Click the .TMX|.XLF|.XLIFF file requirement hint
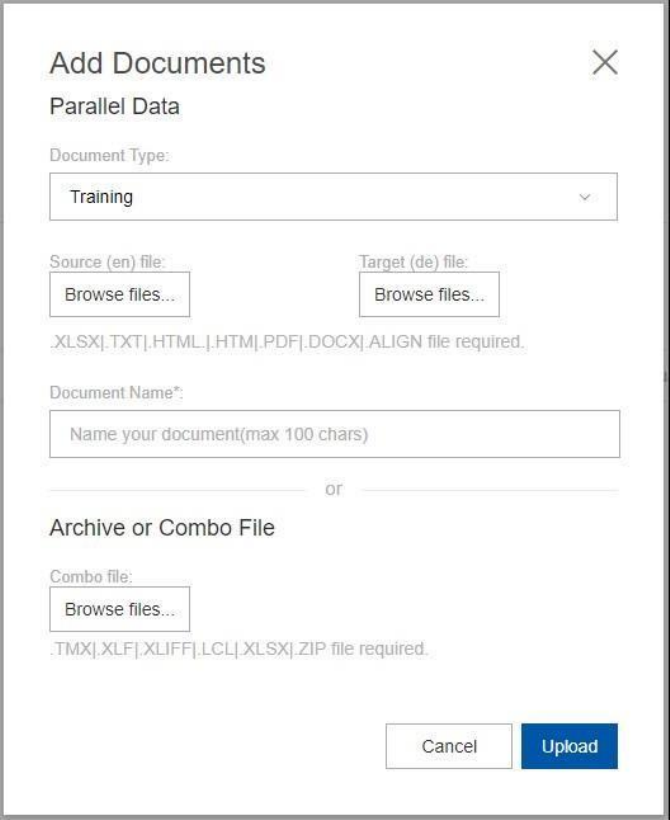 (x=238, y=649)
